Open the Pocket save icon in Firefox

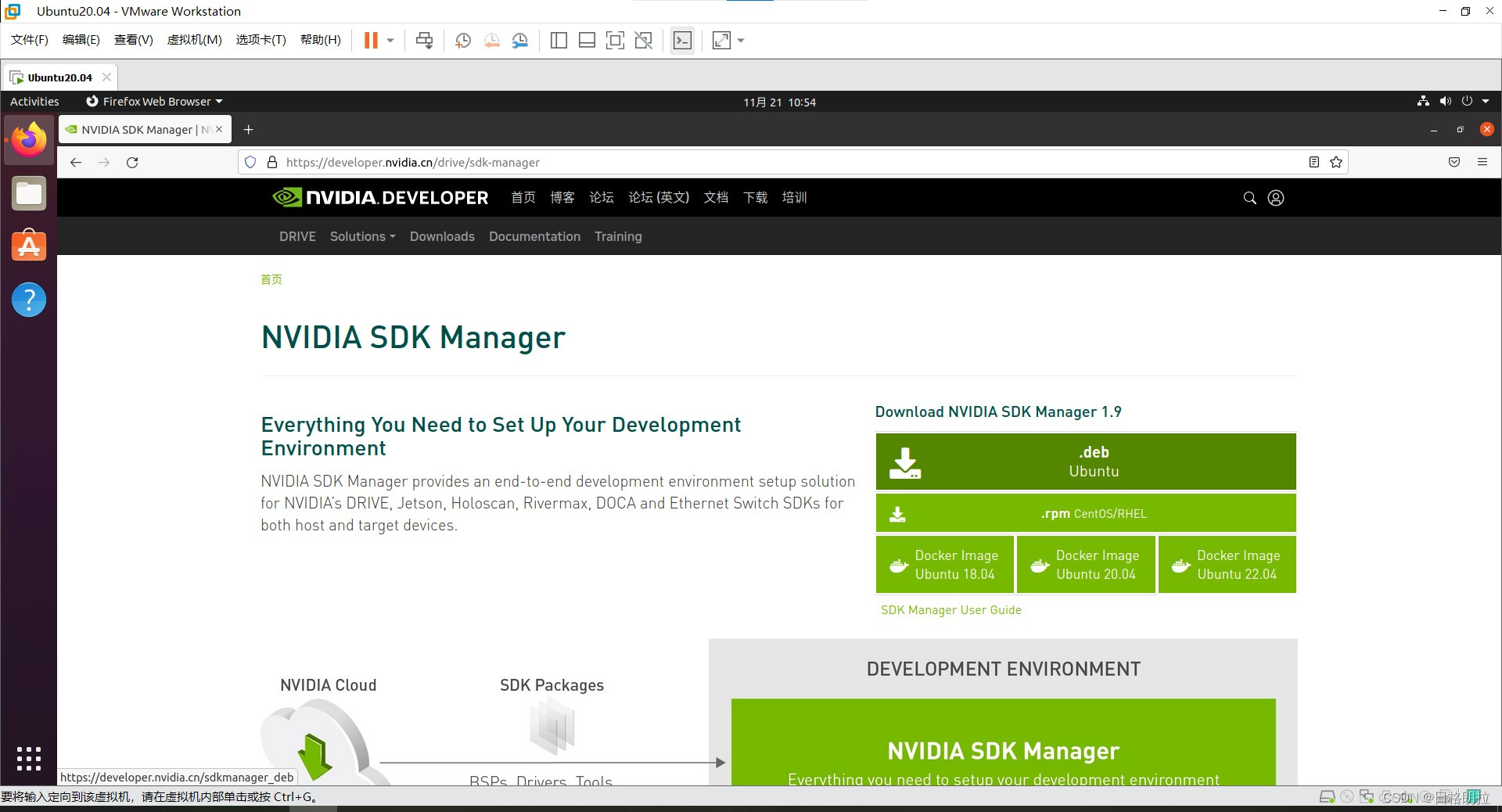tap(1454, 162)
